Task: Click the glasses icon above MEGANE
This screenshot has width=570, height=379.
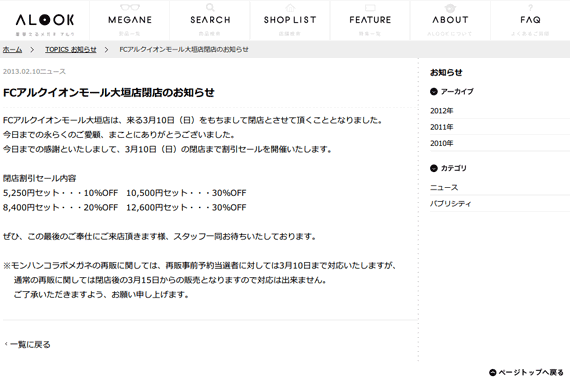Action: pos(130,7)
